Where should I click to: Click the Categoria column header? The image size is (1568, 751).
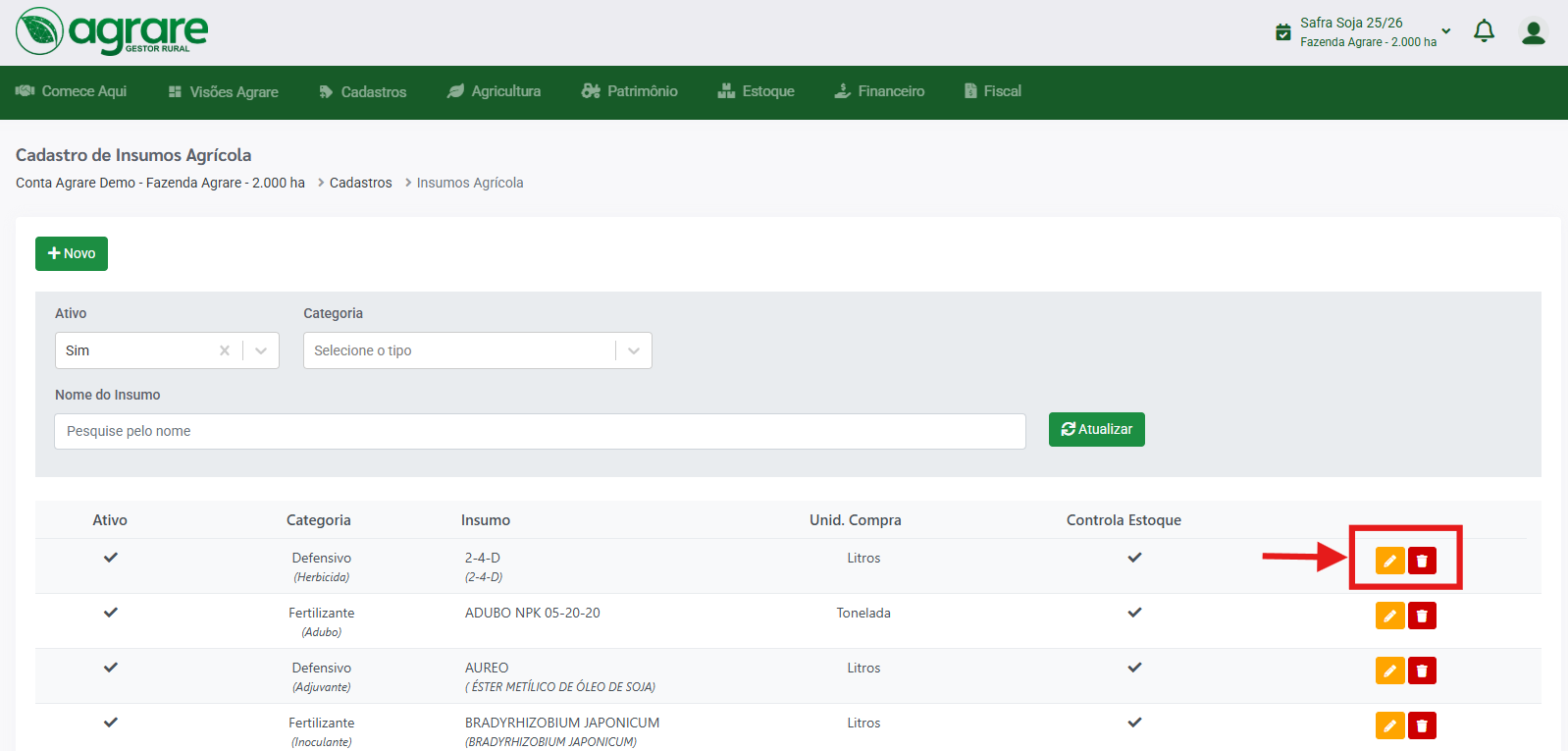tap(318, 520)
